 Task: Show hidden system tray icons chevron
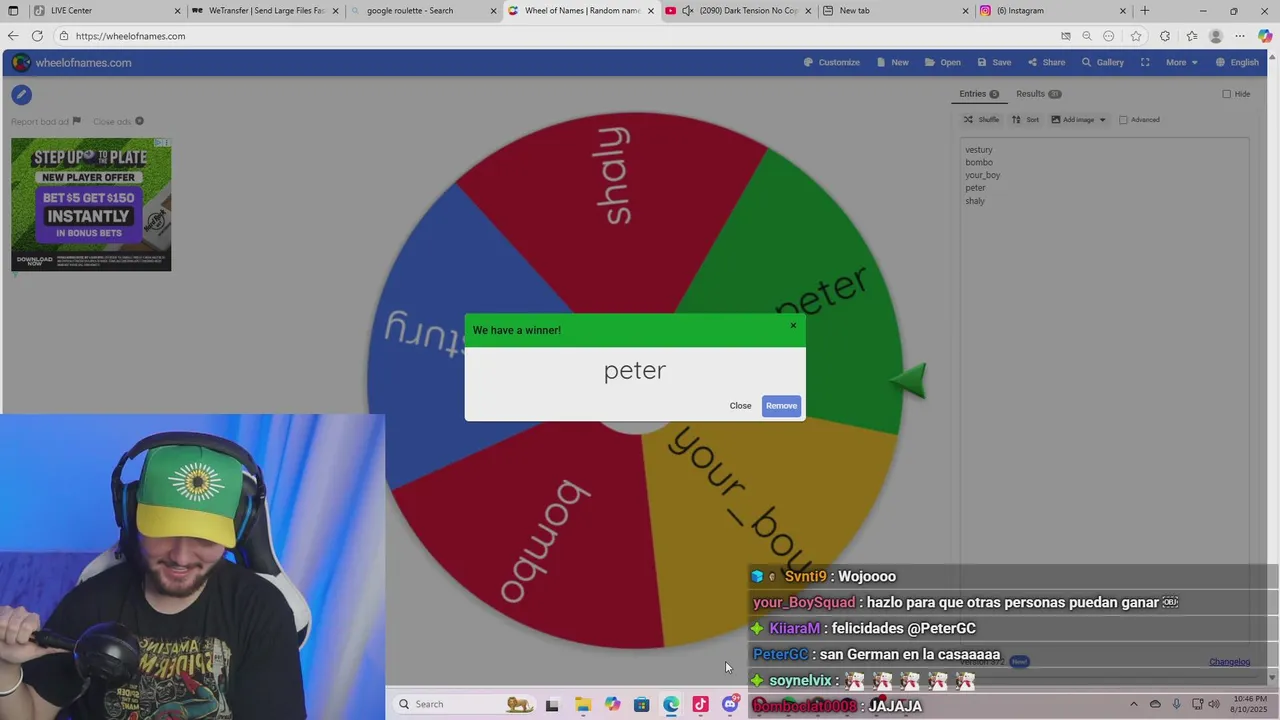tap(1133, 704)
